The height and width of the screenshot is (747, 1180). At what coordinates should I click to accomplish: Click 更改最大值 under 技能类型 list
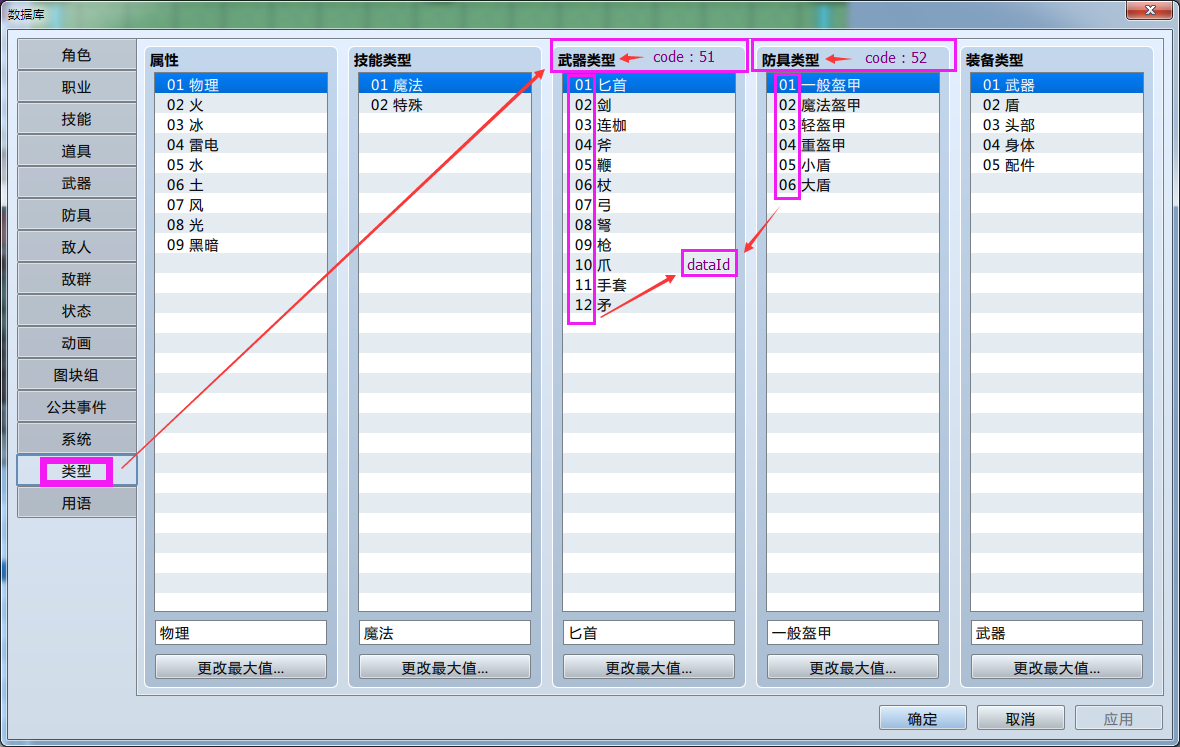pos(445,667)
